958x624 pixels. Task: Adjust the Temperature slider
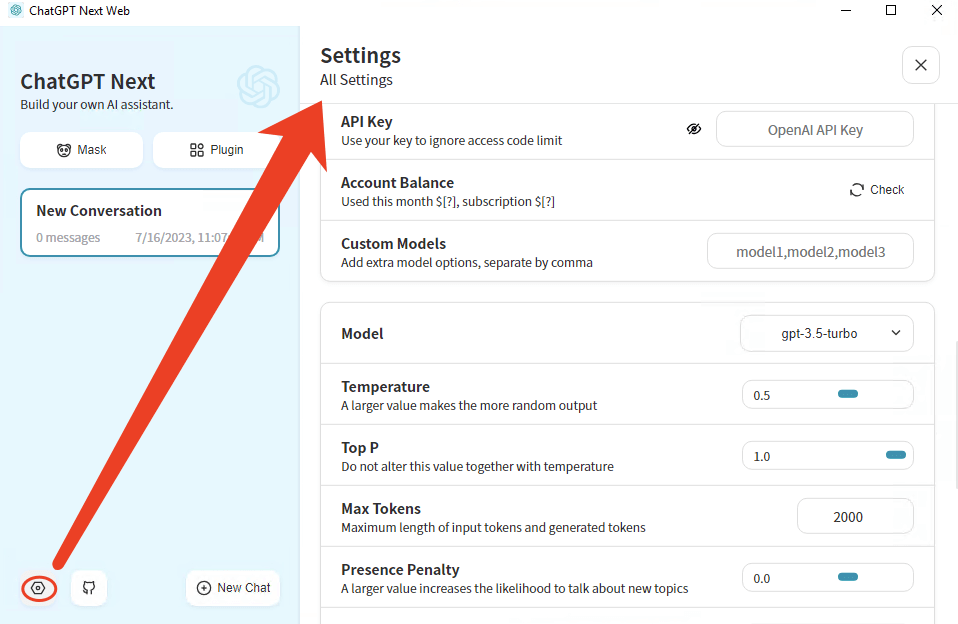848,394
